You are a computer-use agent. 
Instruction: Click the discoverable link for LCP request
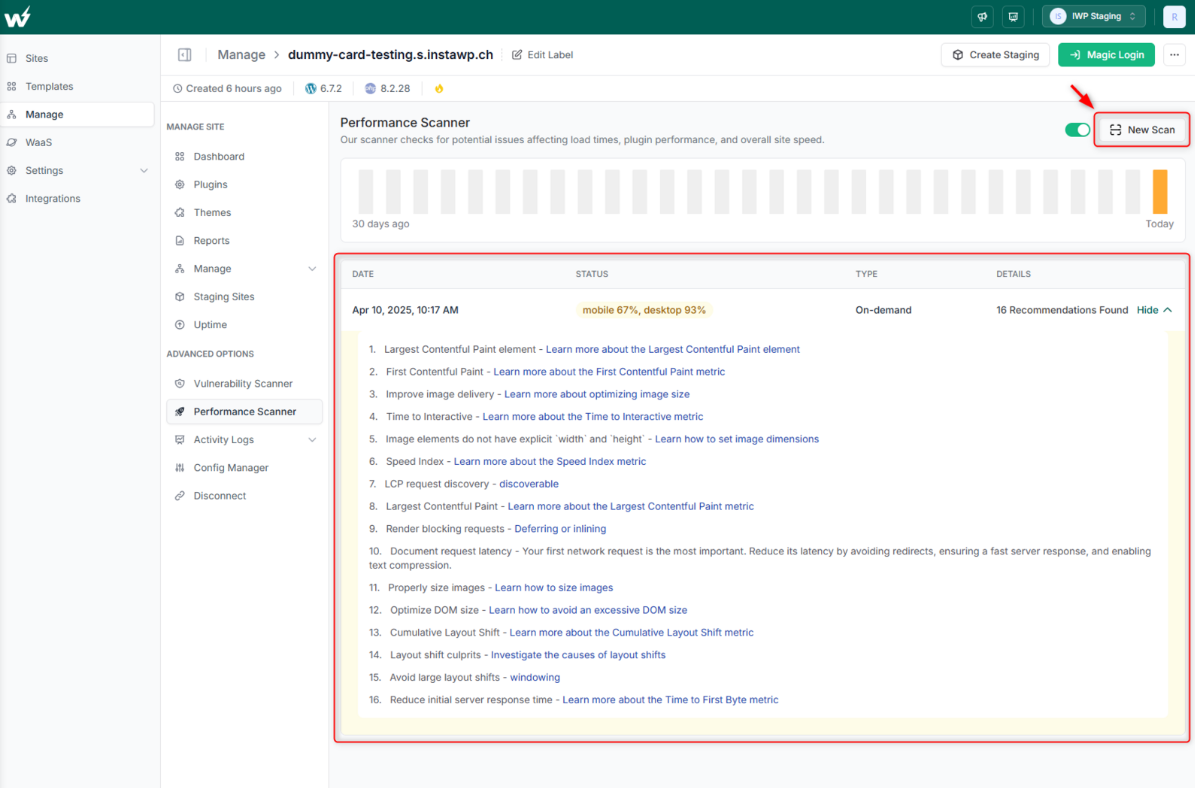click(x=529, y=484)
